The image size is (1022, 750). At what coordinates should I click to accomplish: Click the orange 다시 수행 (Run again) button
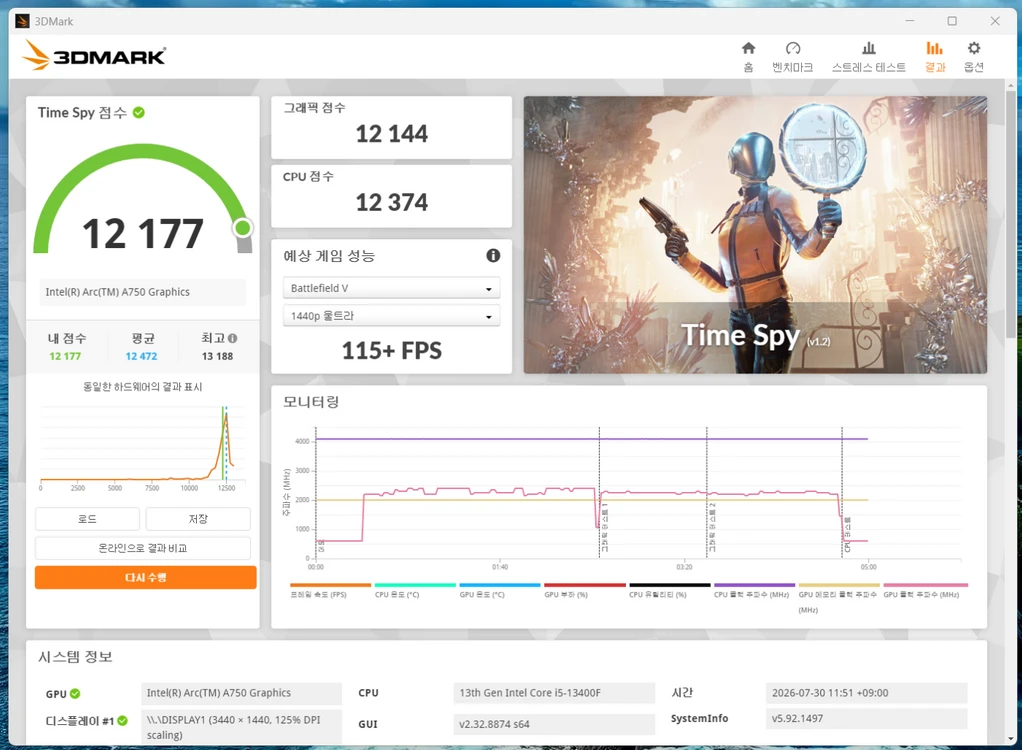pyautogui.click(x=145, y=577)
